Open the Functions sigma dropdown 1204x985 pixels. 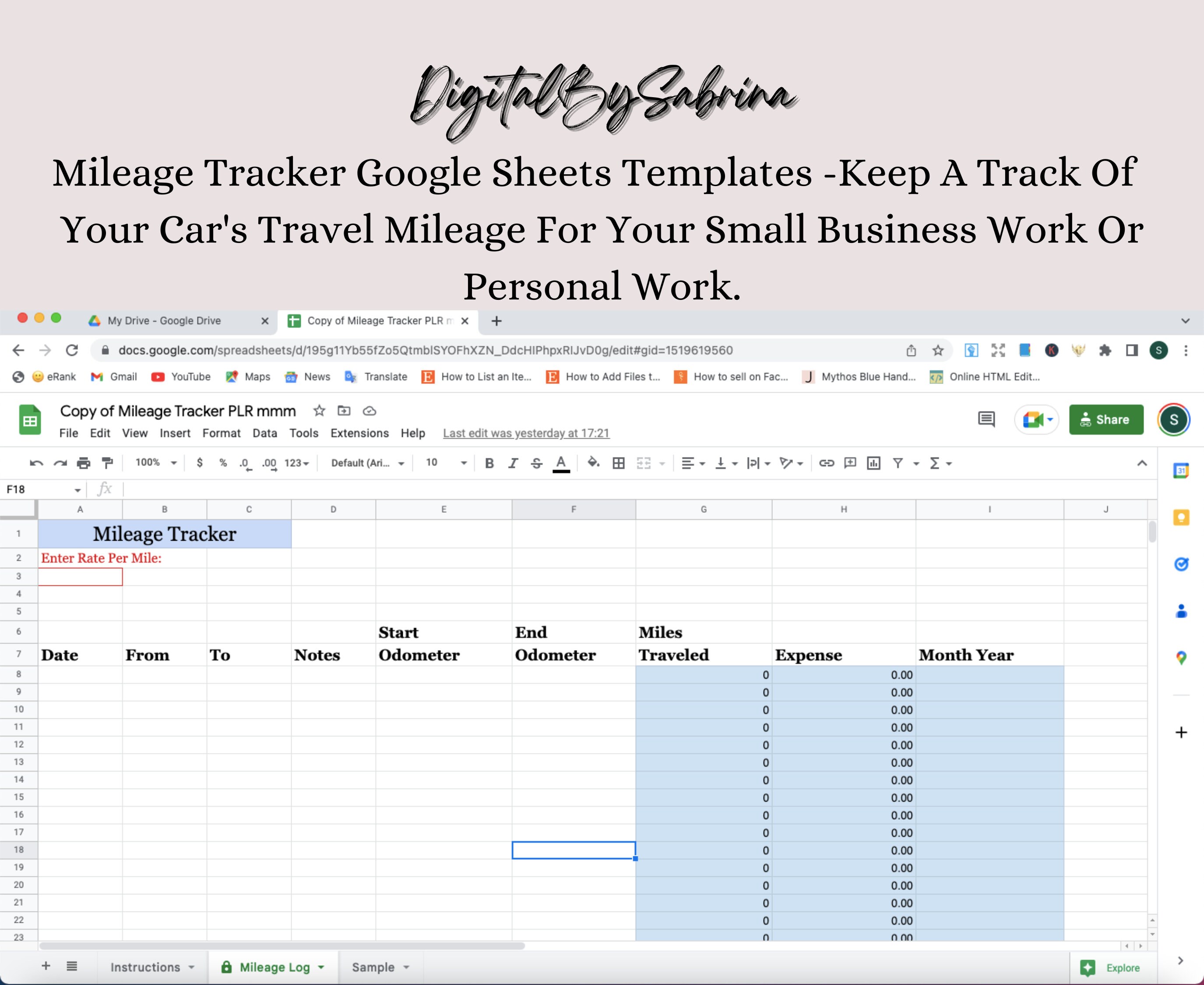point(940,464)
